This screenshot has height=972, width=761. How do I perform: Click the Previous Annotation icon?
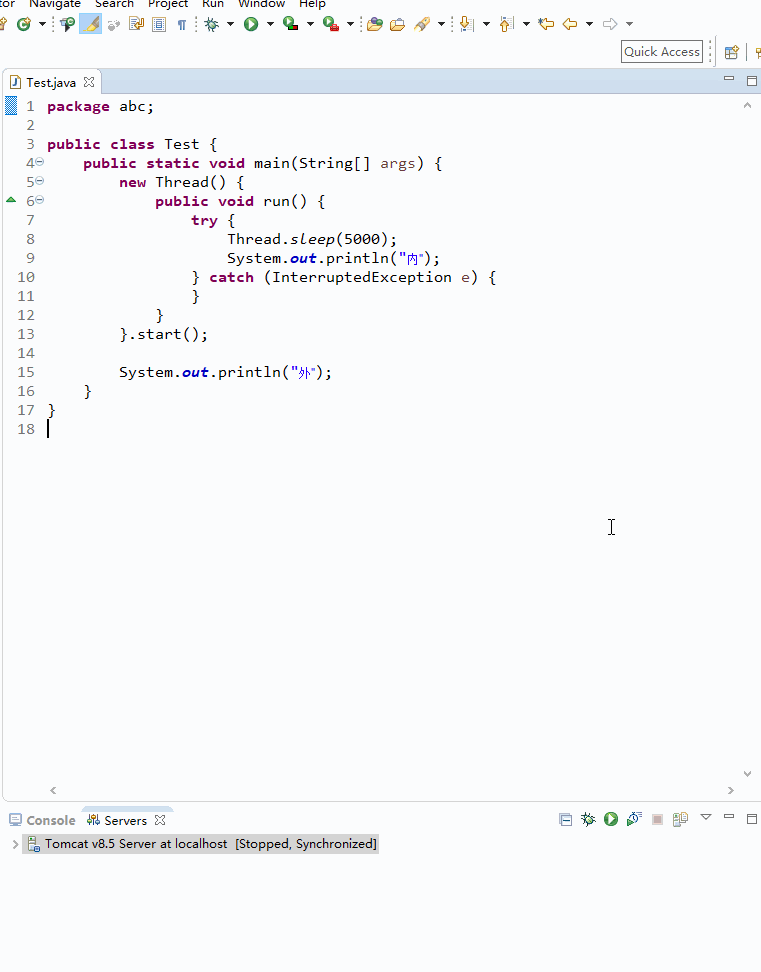[507, 24]
